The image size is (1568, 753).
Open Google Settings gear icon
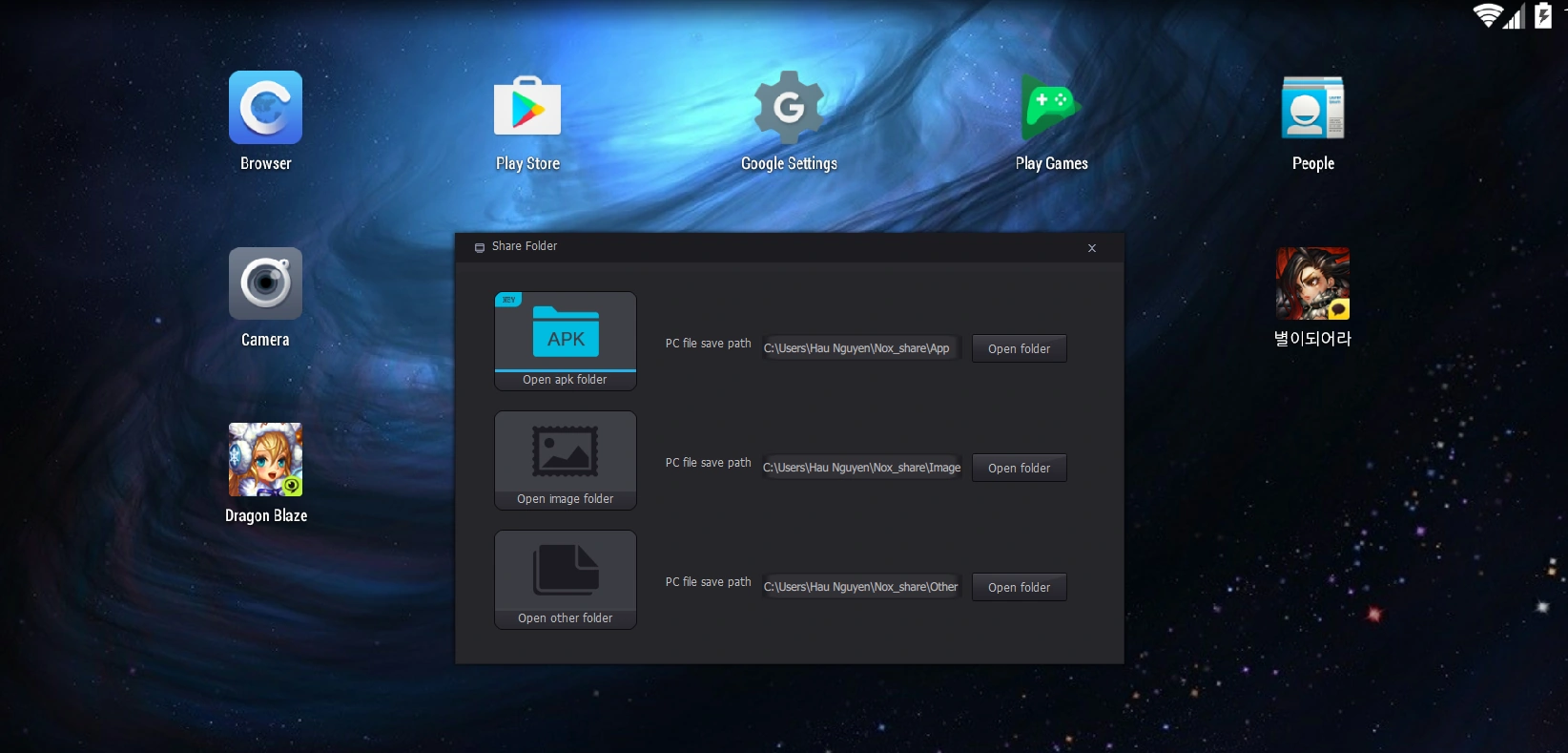coord(789,108)
